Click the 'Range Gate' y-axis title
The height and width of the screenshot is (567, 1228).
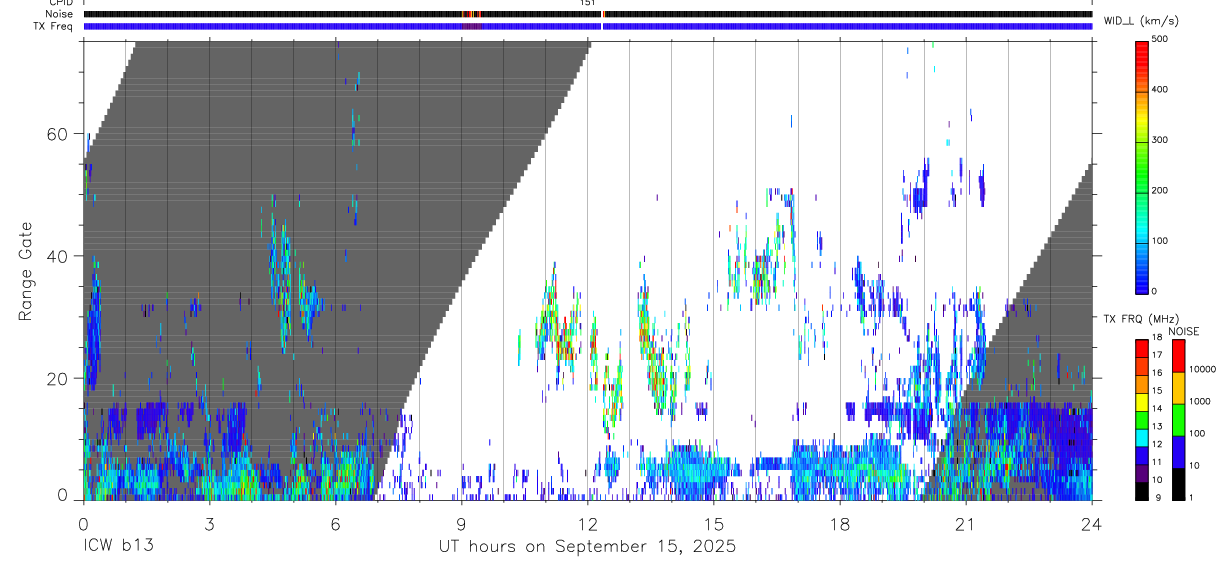tap(26, 270)
